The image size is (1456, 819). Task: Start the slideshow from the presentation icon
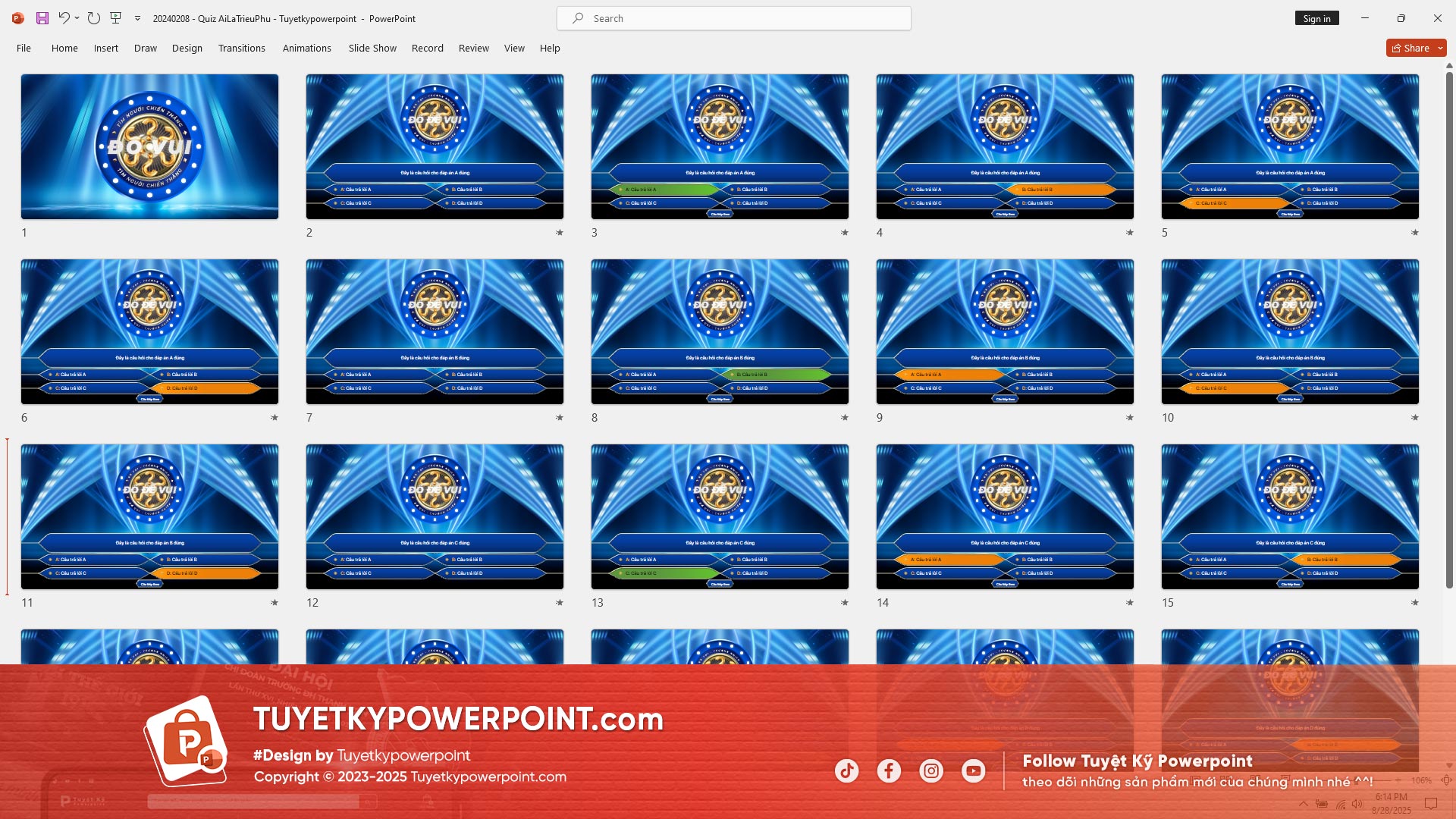click(116, 17)
